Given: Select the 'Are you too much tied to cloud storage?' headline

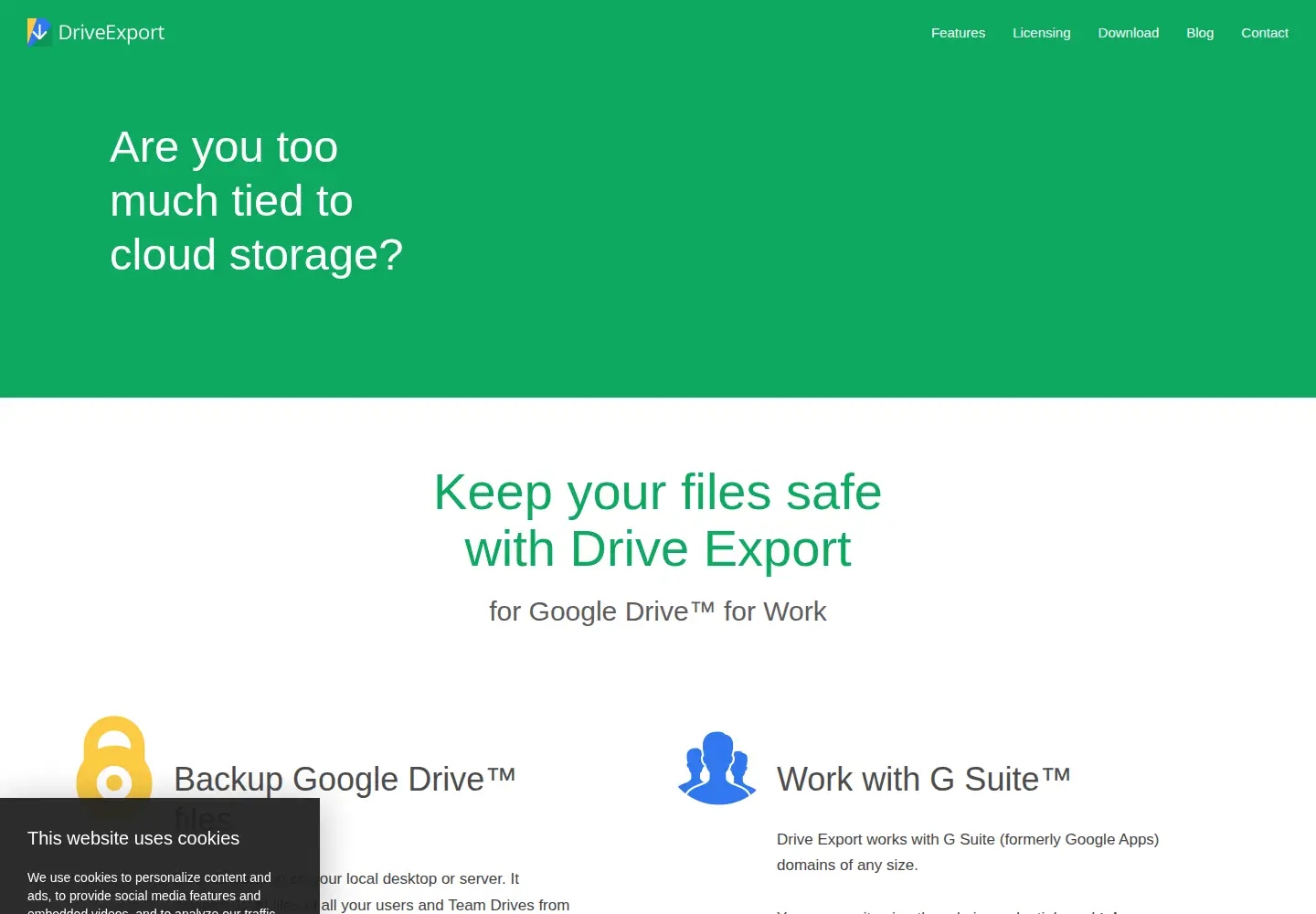Looking at the screenshot, I should click(256, 201).
